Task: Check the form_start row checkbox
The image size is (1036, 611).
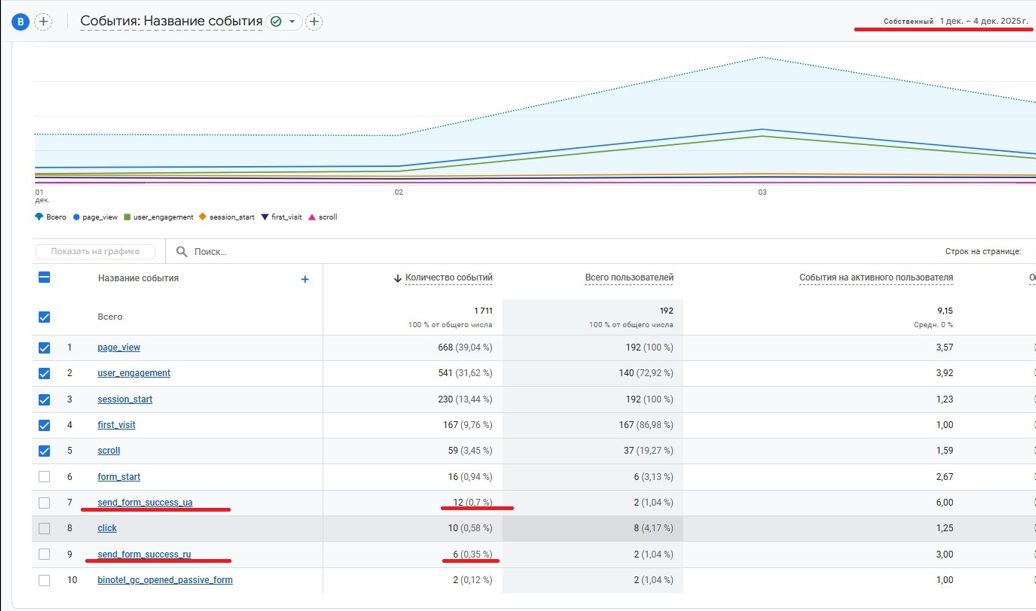Action: tap(44, 477)
